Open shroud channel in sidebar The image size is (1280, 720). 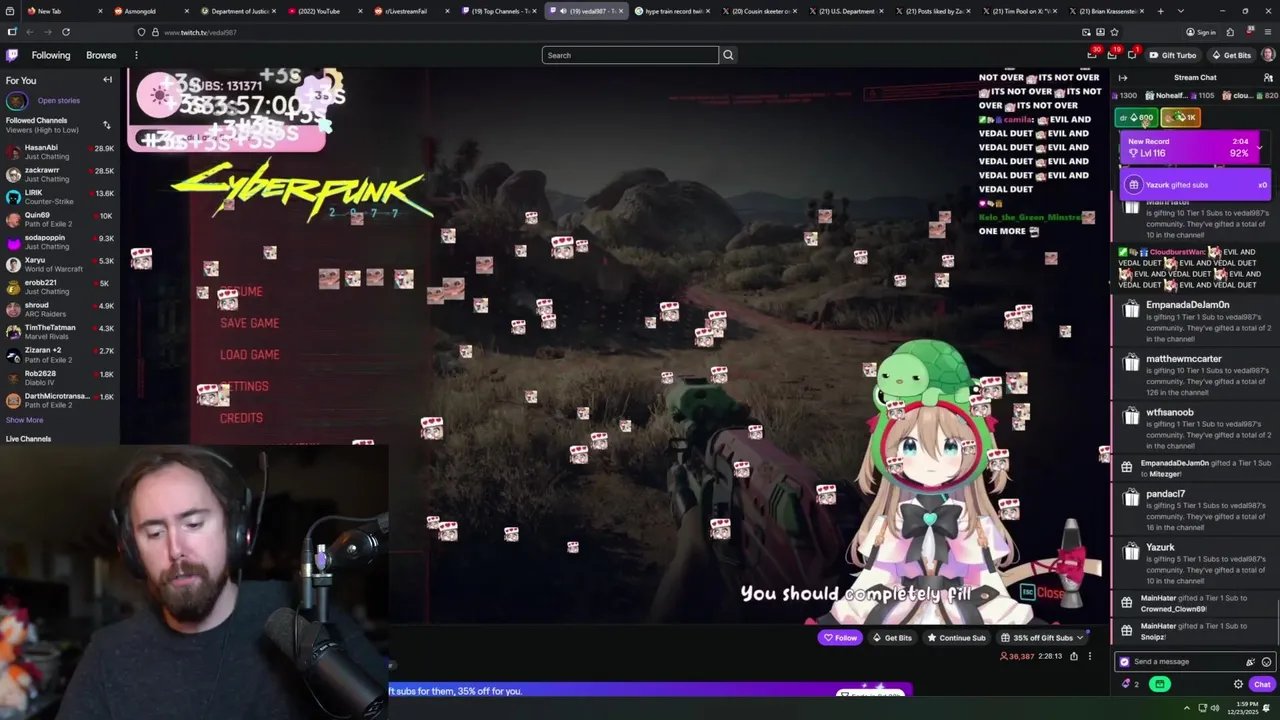tap(60, 310)
